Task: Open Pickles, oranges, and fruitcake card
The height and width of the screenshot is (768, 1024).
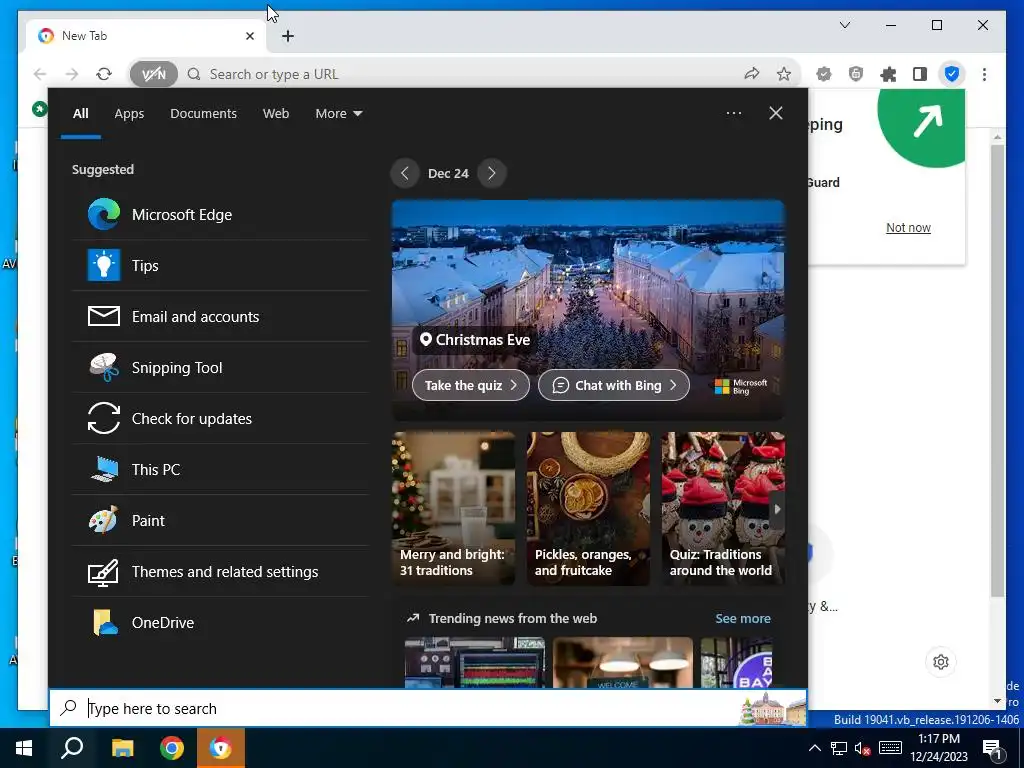Action: pyautogui.click(x=588, y=509)
